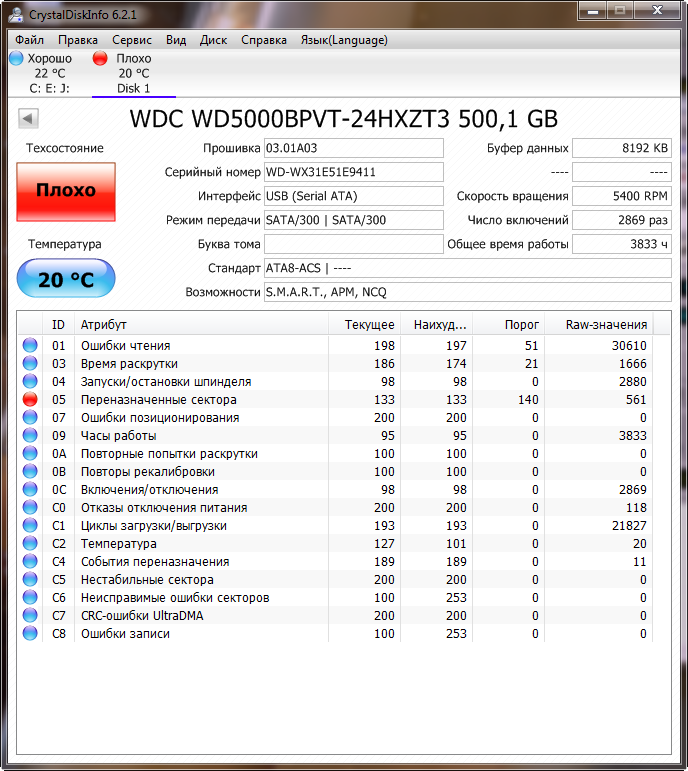Click the empty Буква тома field

(x=353, y=244)
